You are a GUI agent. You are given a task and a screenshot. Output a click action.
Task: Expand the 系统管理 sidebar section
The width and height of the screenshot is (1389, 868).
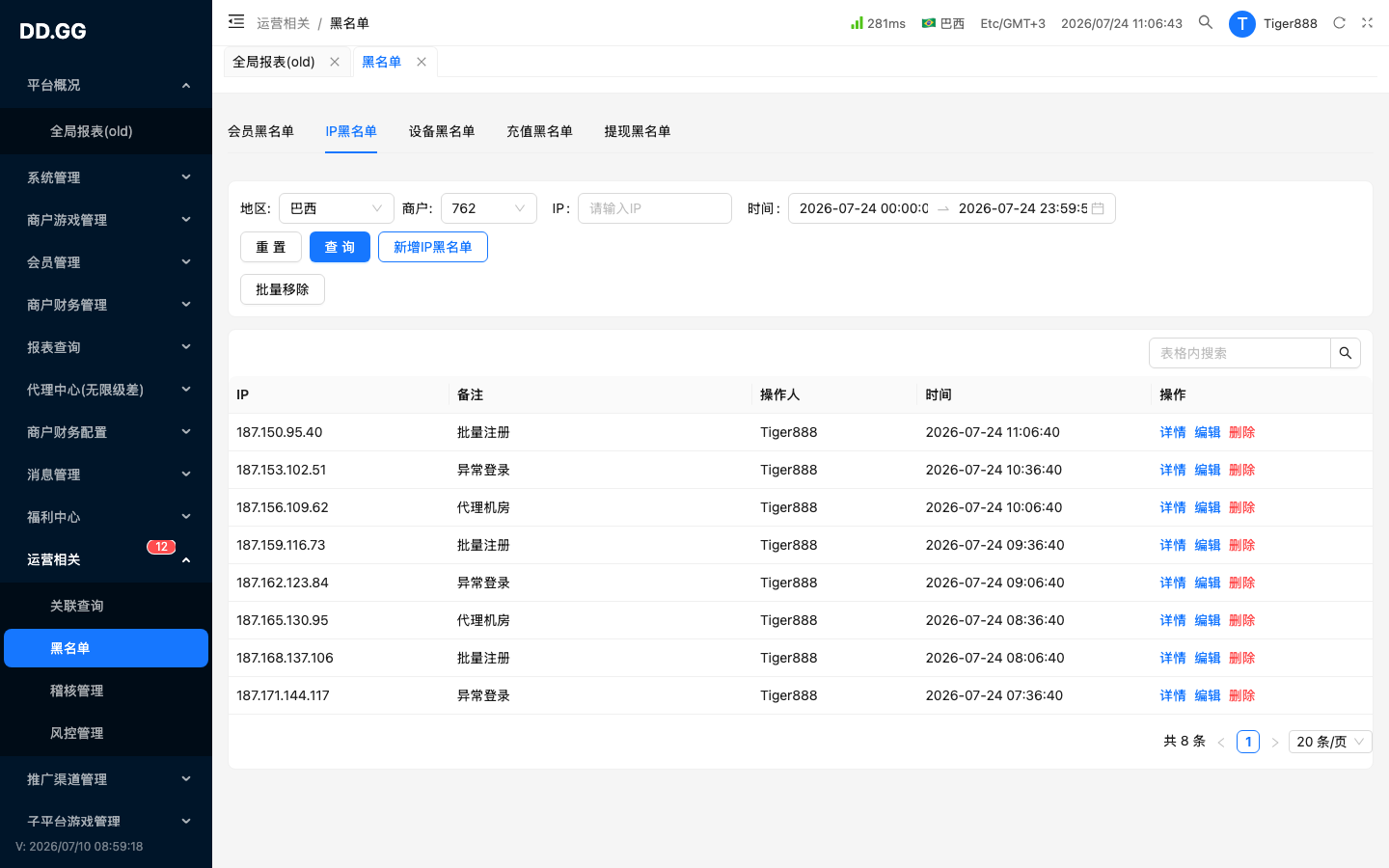click(x=106, y=177)
